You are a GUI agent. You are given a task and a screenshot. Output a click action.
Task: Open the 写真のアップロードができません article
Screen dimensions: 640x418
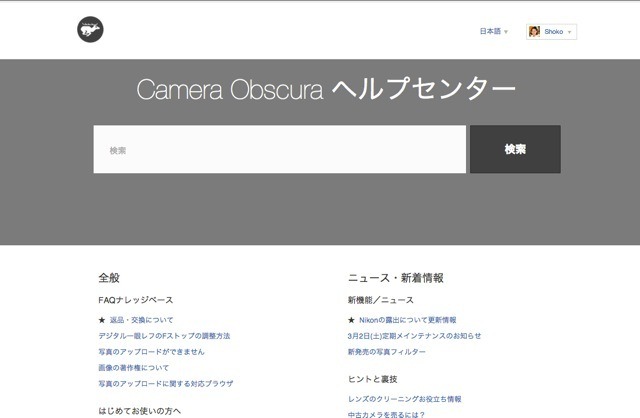tap(151, 352)
